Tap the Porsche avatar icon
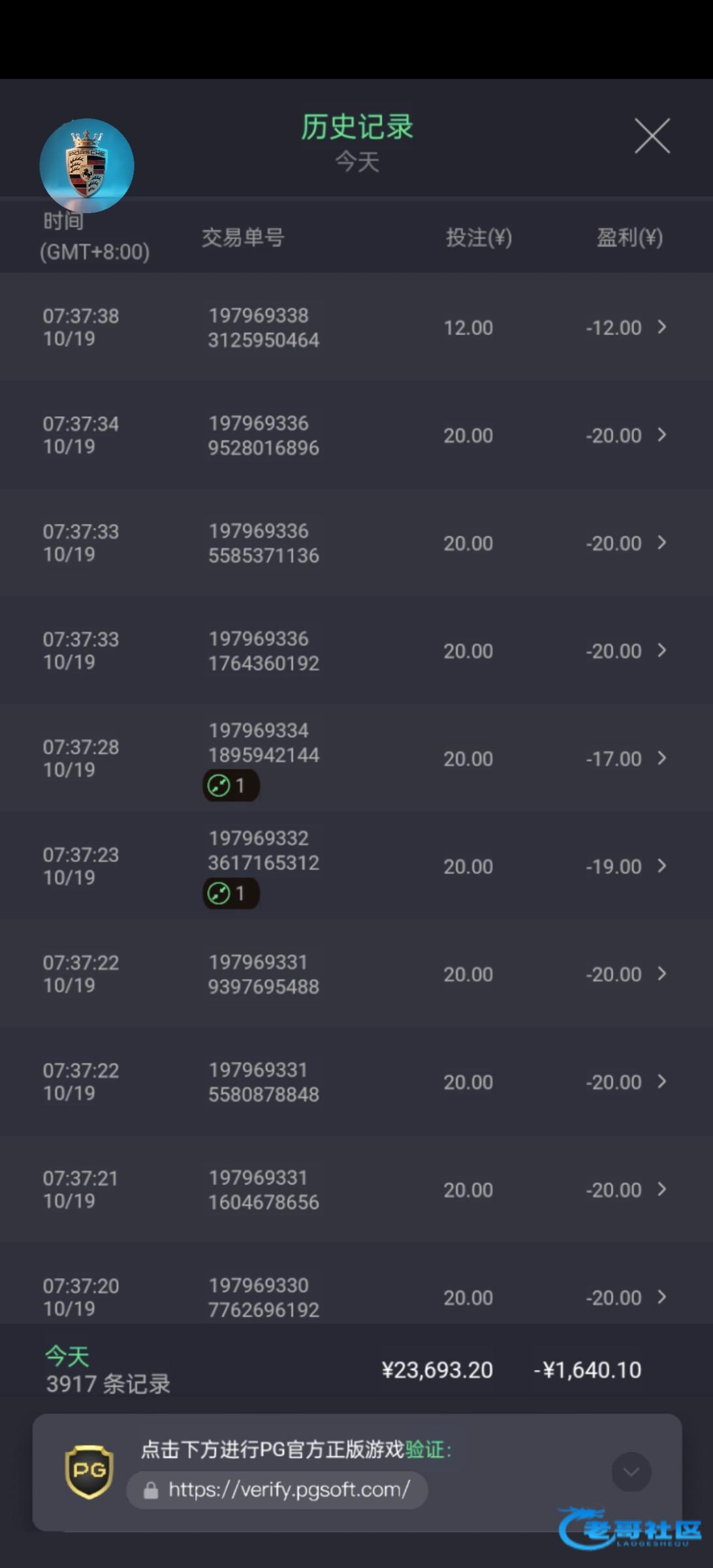713x1568 pixels. (x=87, y=166)
